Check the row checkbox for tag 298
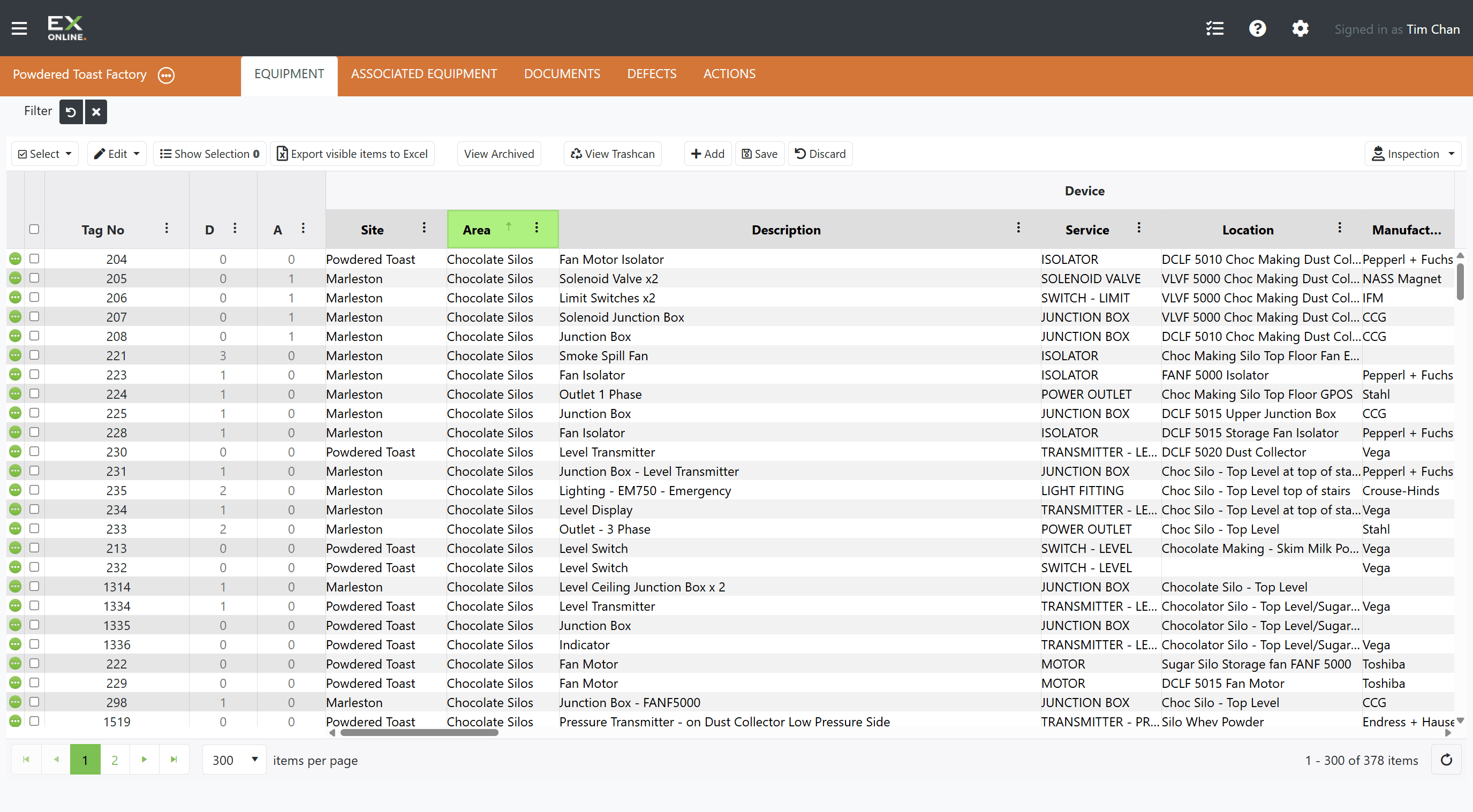 tap(34, 702)
